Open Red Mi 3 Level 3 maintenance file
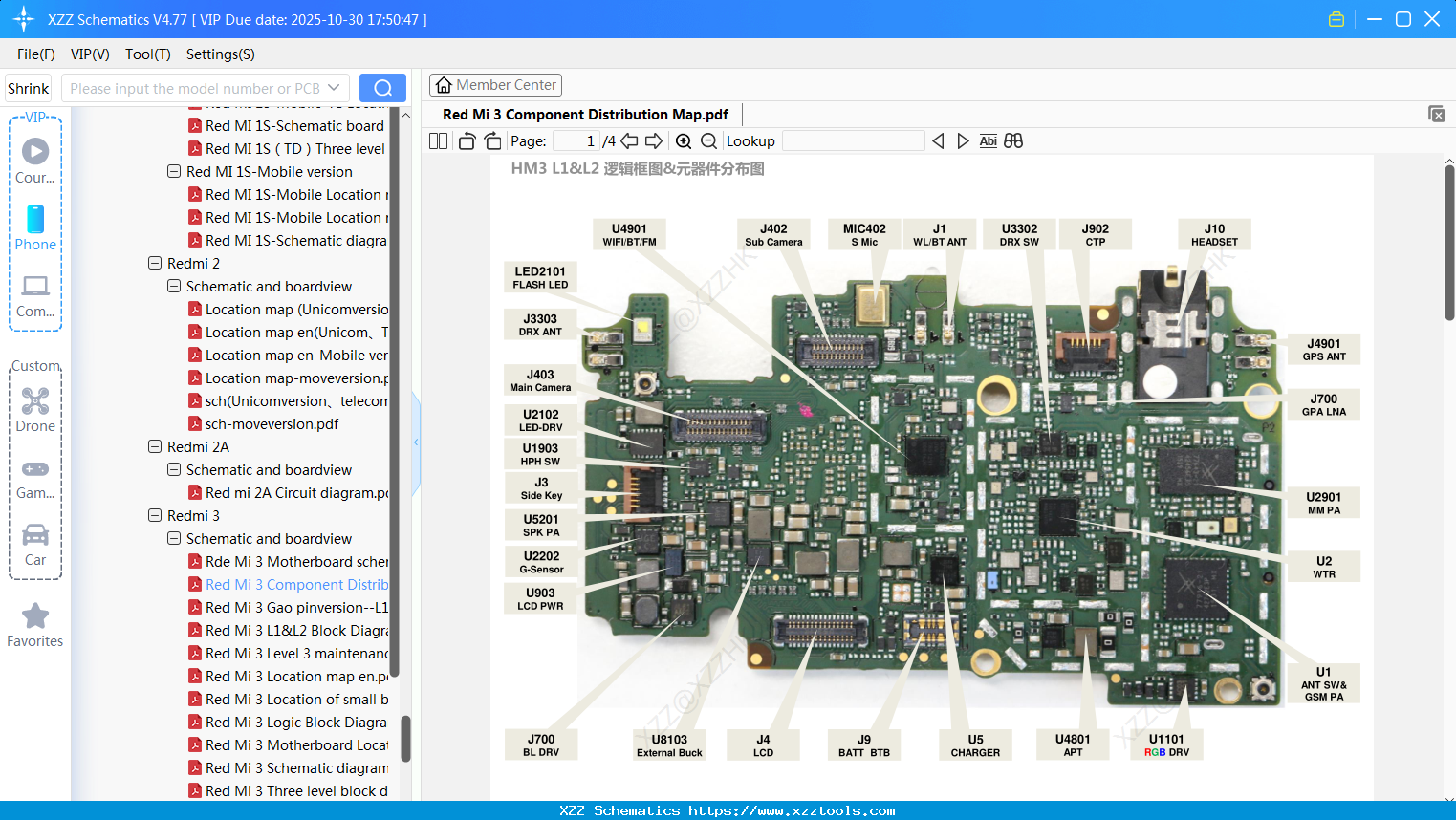Viewport: 1456px width, 820px height. tap(296, 653)
